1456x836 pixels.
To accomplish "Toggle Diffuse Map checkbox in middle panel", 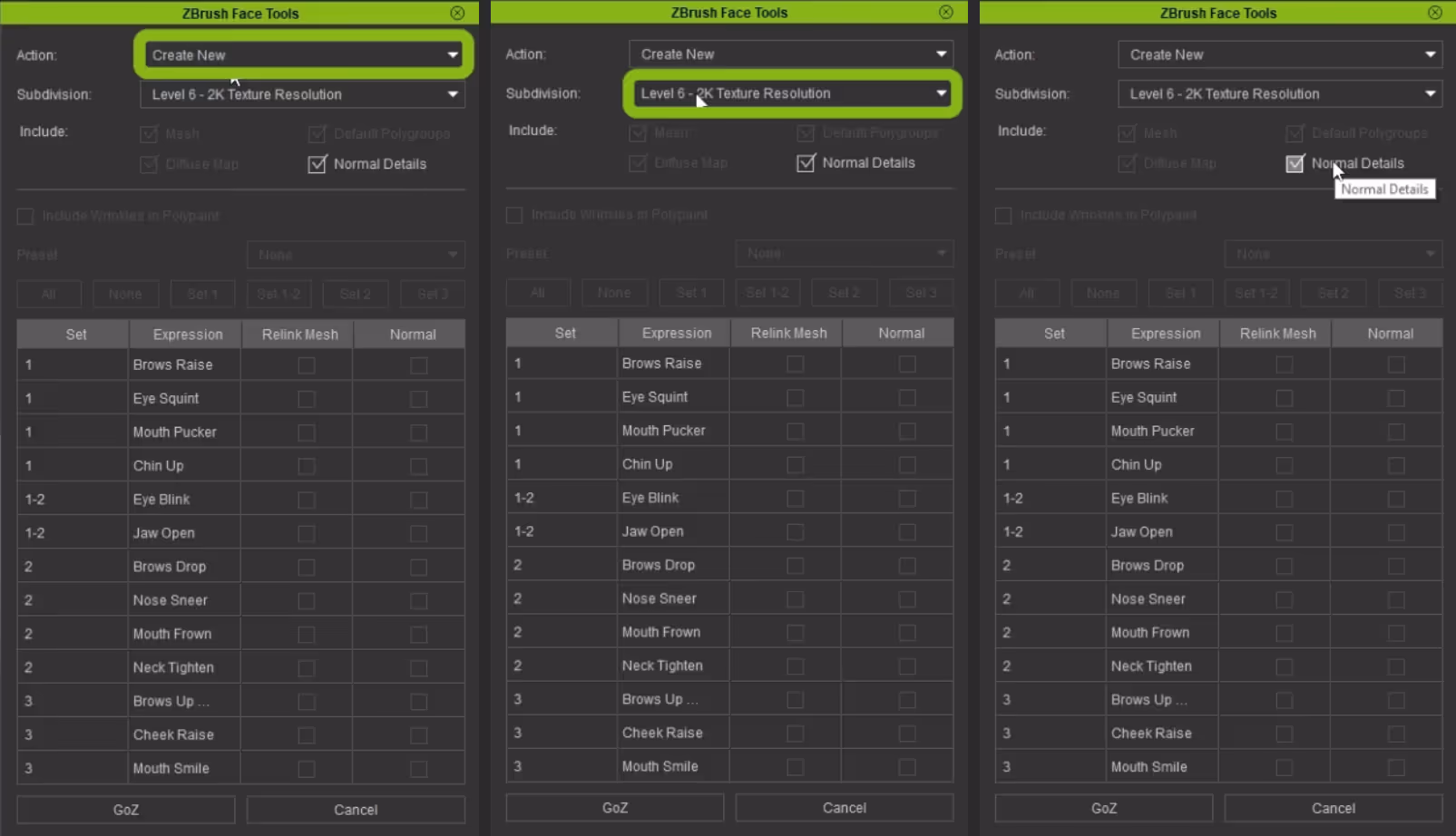I will click(638, 163).
